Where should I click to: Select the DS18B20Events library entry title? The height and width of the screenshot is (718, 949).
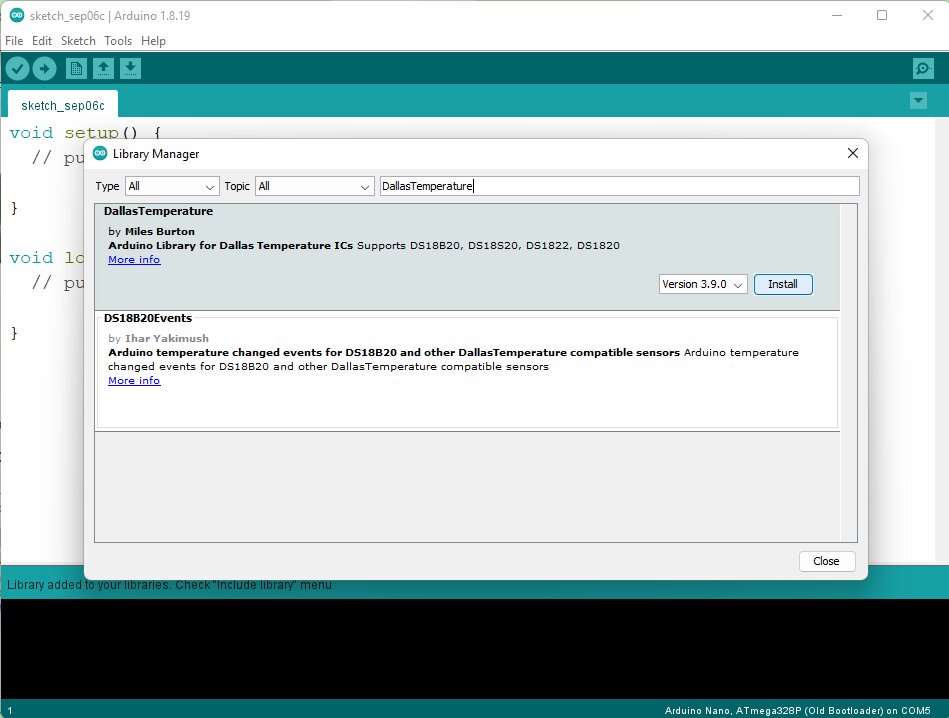[148, 318]
